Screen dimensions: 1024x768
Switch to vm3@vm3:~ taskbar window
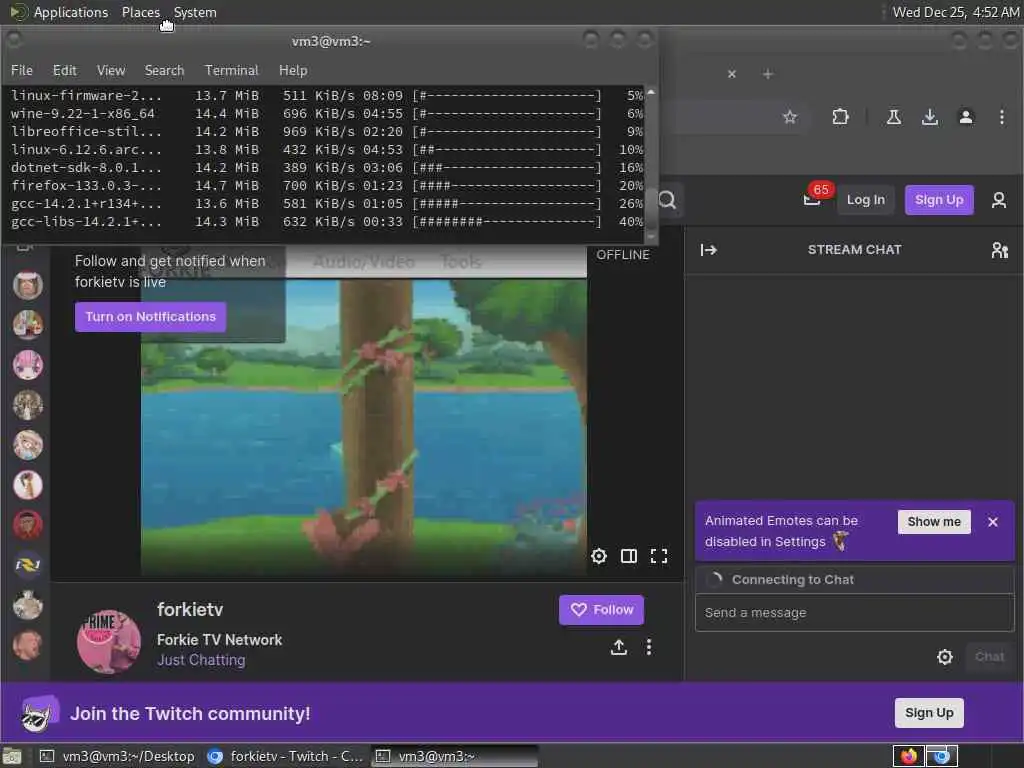click(455, 756)
